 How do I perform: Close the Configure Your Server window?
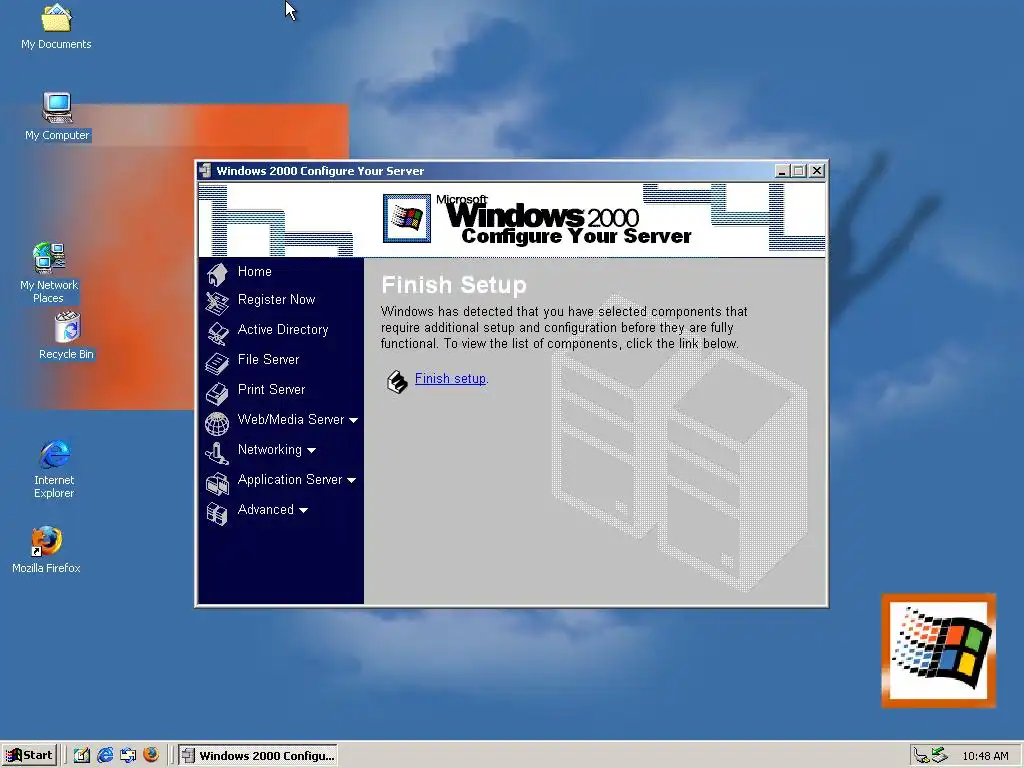click(x=817, y=171)
